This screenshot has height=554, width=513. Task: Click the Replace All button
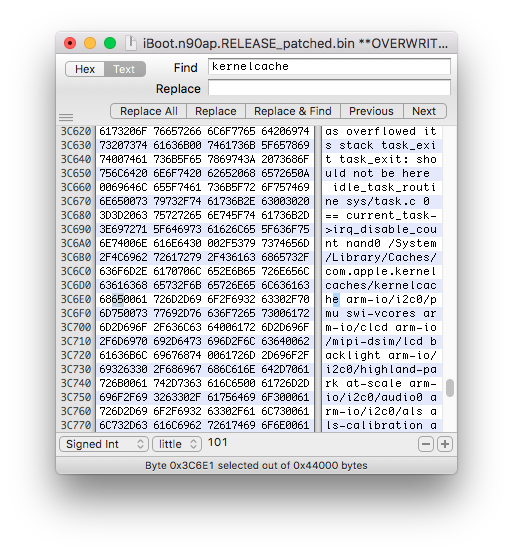[149, 111]
